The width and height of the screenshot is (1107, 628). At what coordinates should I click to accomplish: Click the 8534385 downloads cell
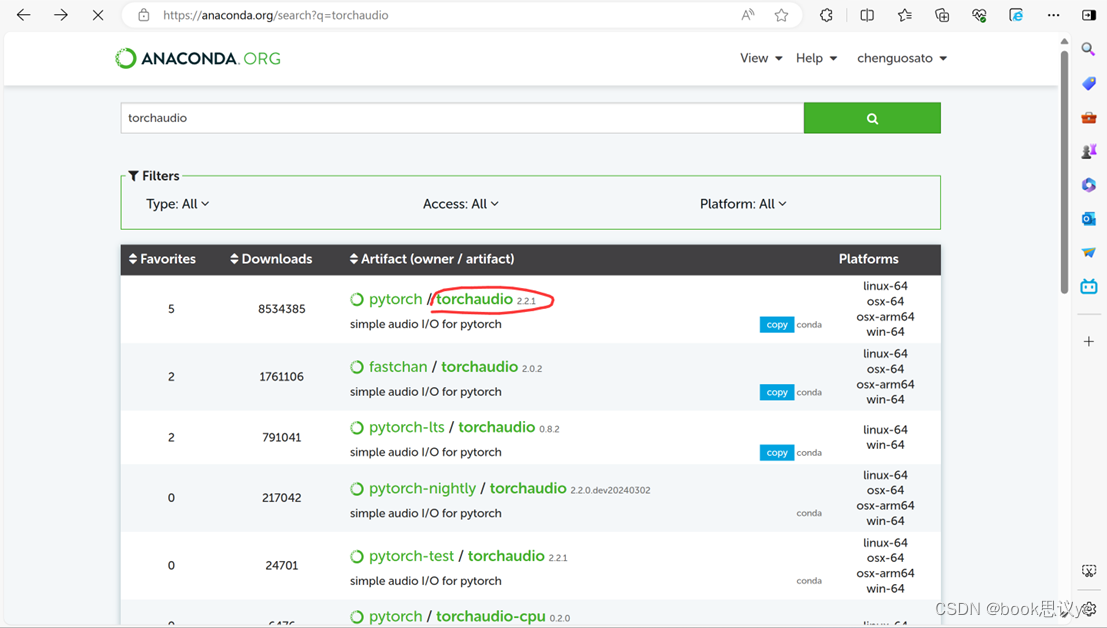(282, 309)
